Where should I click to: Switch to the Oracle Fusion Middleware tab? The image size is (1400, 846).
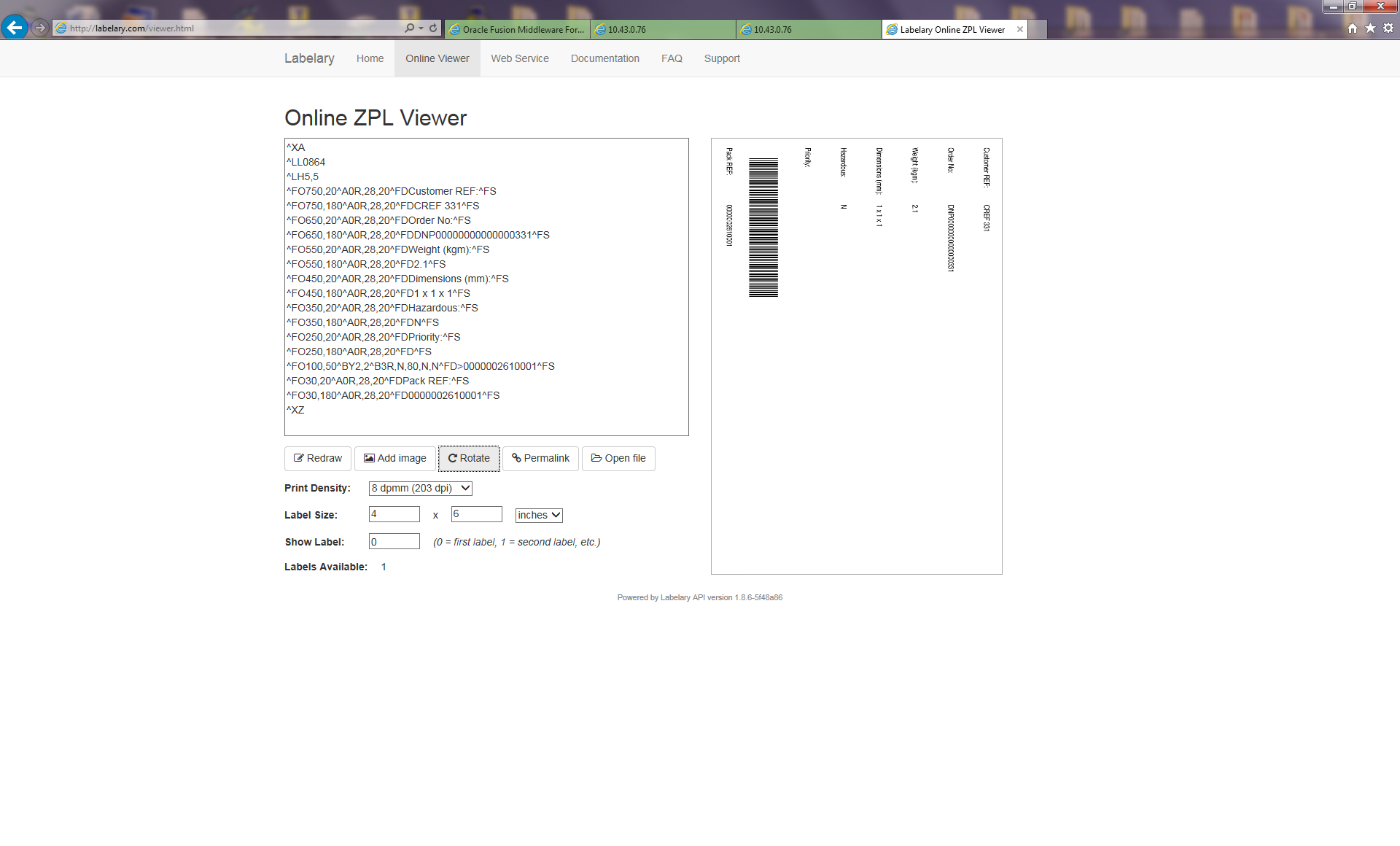pyautogui.click(x=517, y=29)
